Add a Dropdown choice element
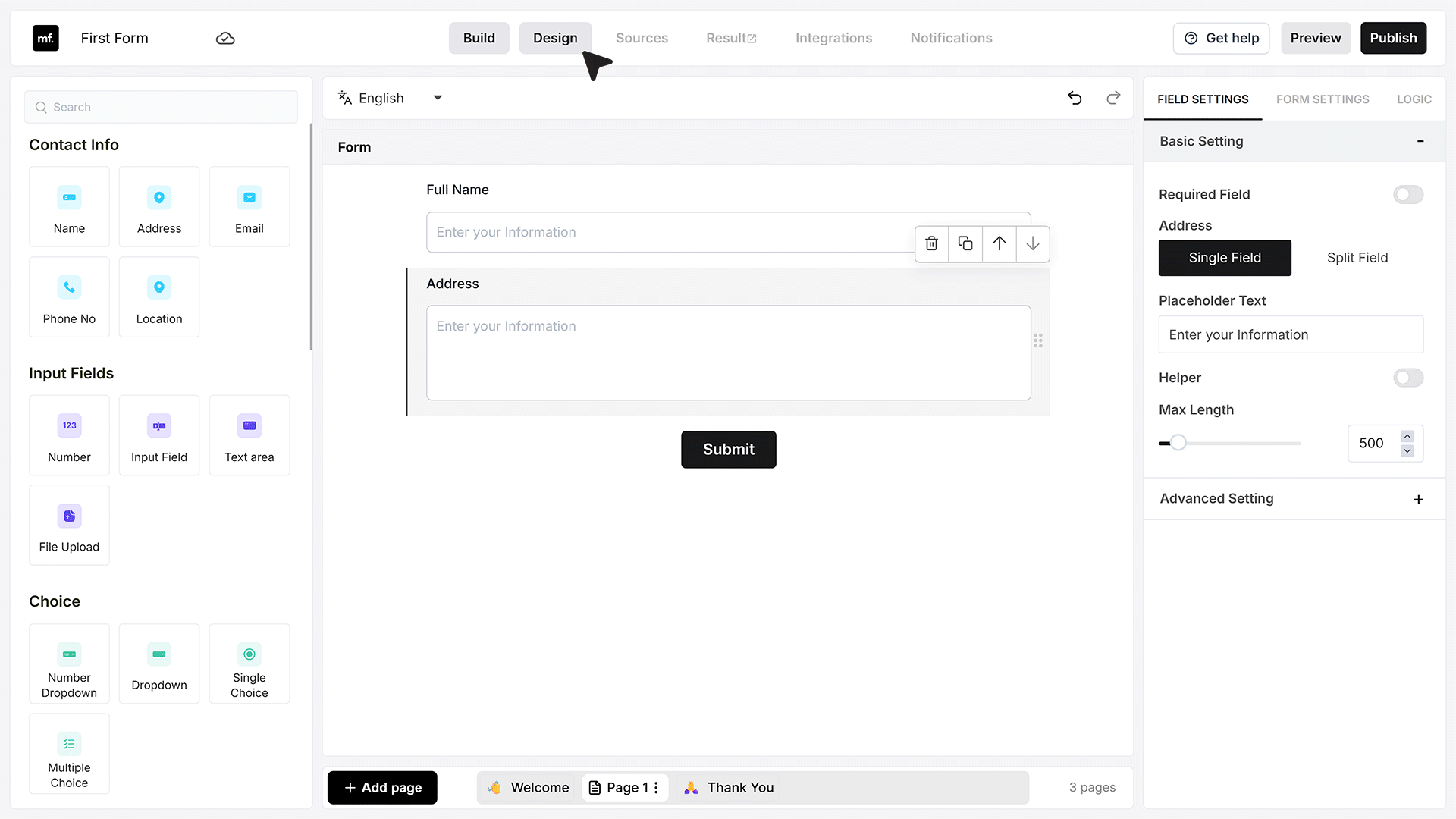1456x819 pixels. point(159,664)
